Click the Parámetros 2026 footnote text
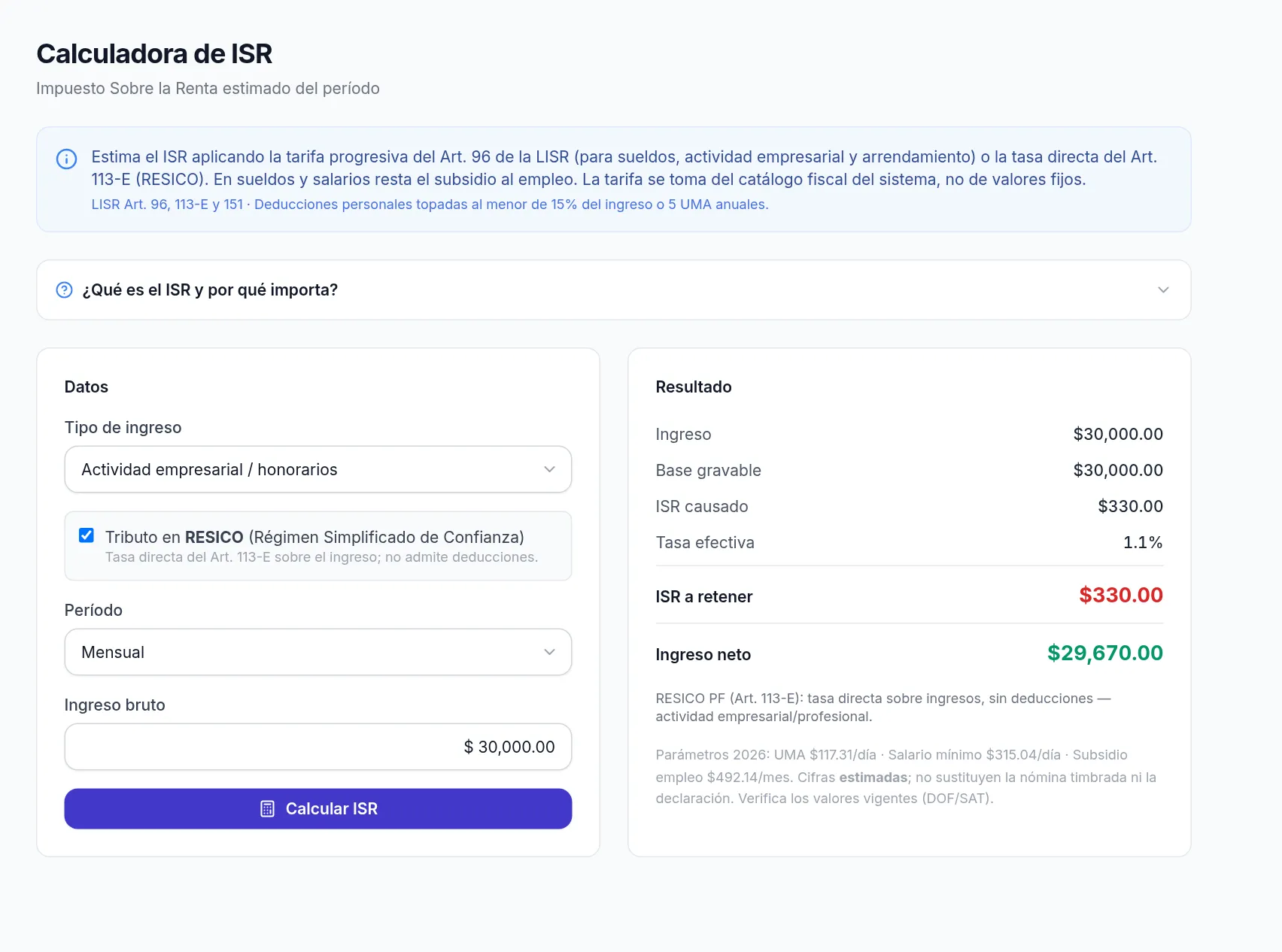This screenshot has height=952, width=1282. pos(906,776)
